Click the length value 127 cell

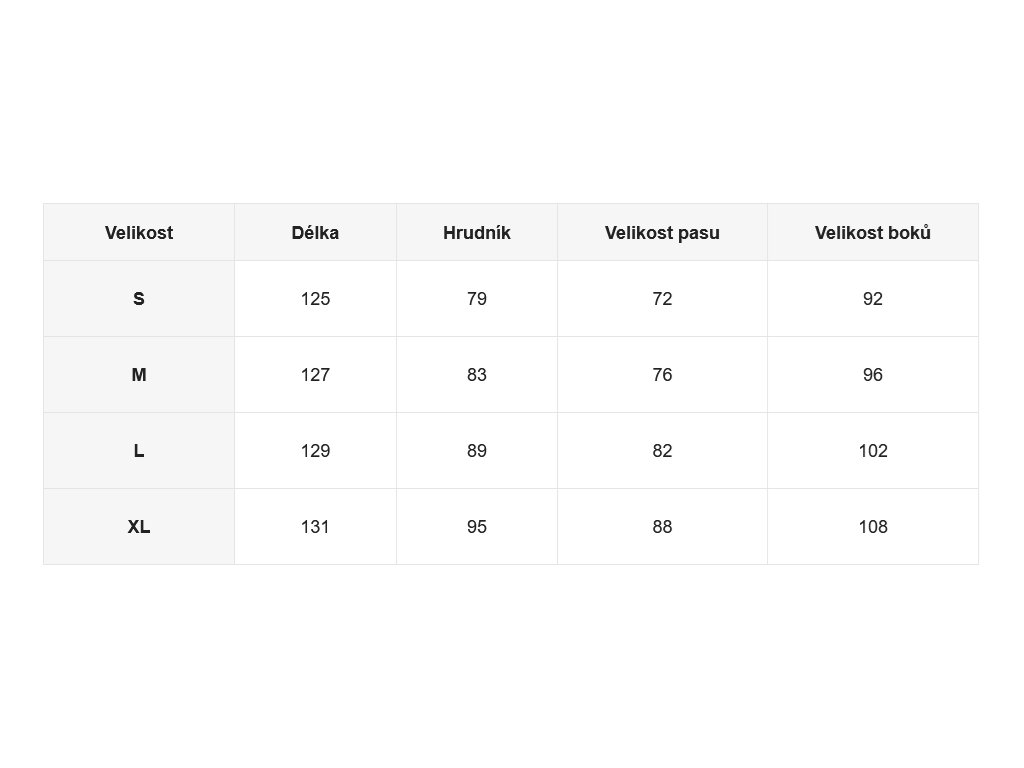click(x=315, y=375)
